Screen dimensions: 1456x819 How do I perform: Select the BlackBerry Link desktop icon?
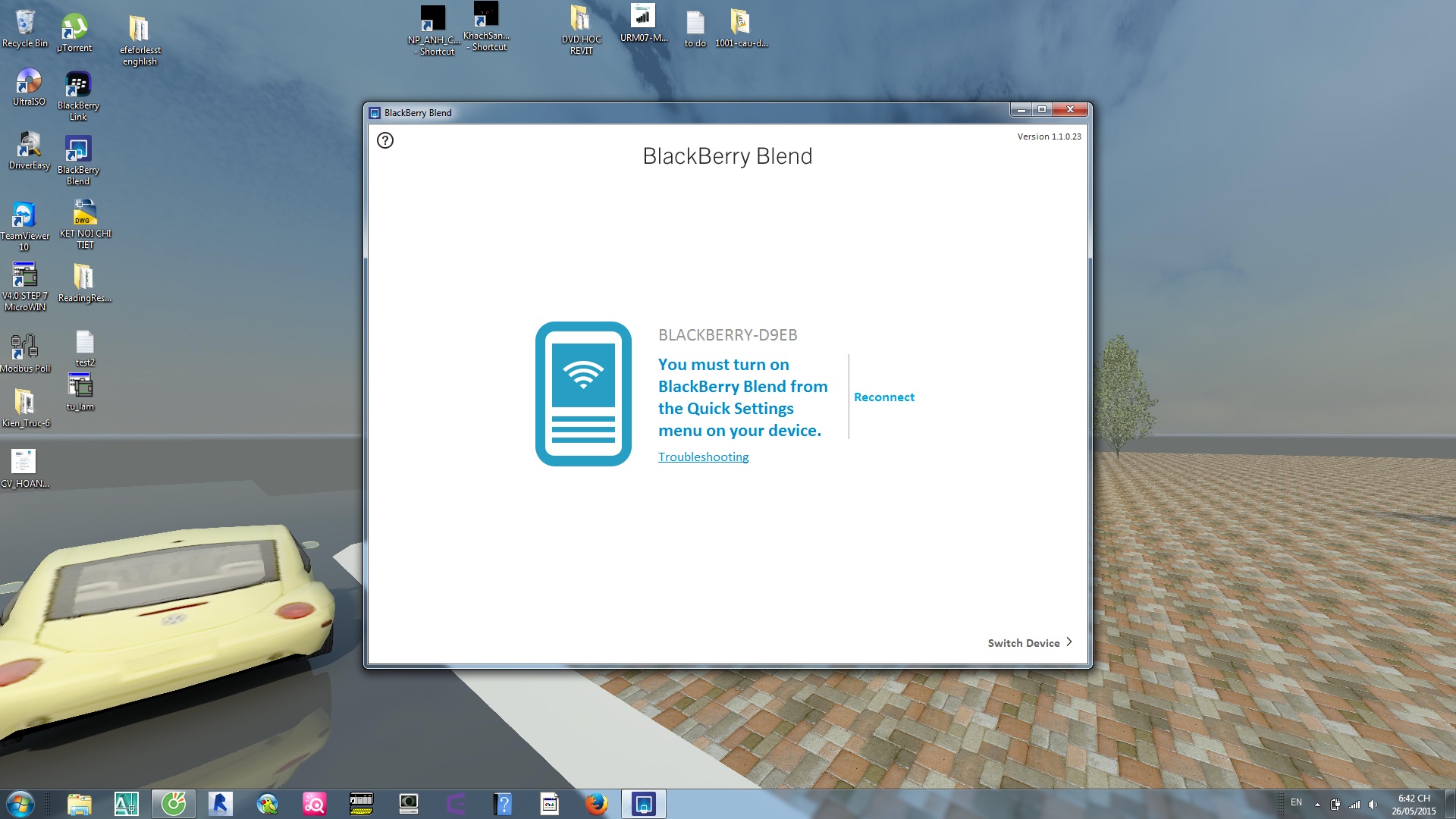pyautogui.click(x=78, y=96)
